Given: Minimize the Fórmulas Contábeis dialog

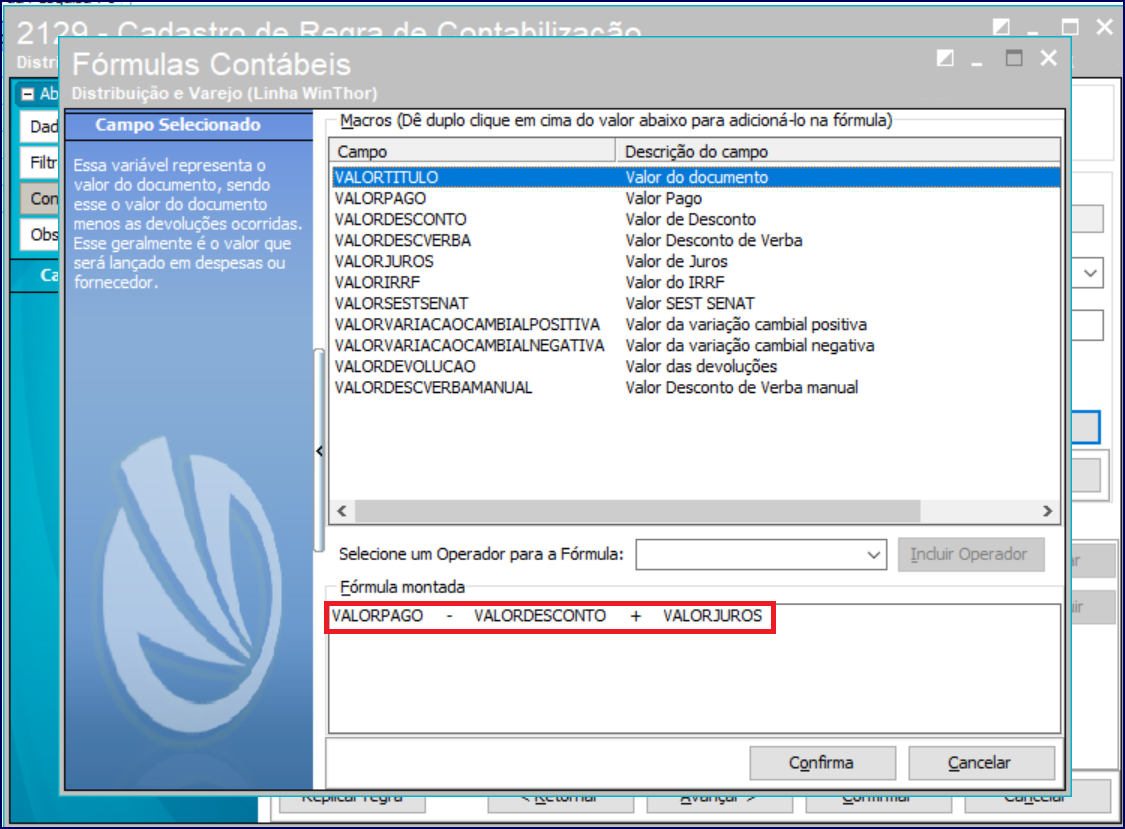Looking at the screenshot, I should point(976,65).
